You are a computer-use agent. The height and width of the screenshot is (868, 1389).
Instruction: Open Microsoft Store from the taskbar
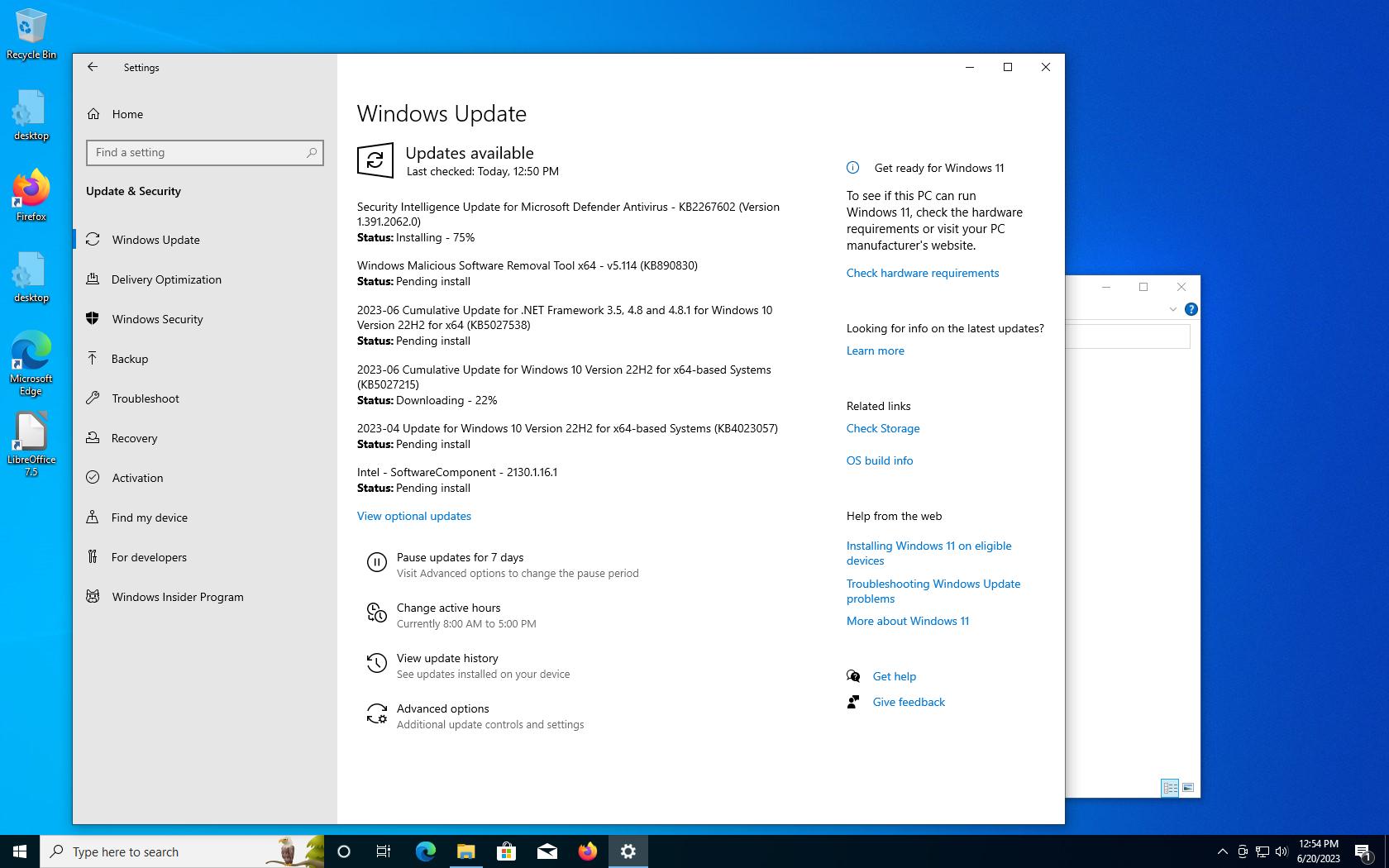506,851
